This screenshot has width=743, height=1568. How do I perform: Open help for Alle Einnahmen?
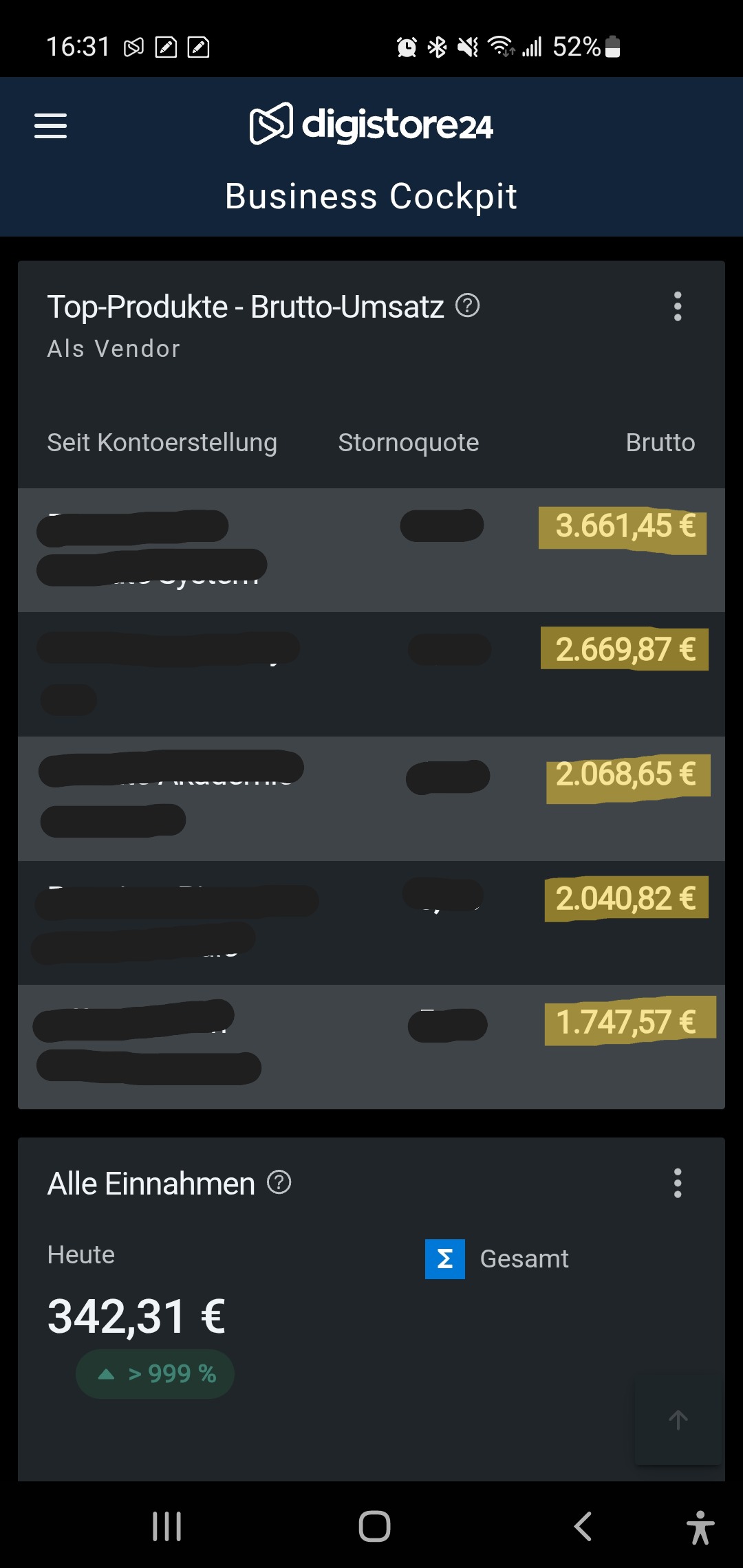(x=279, y=1183)
